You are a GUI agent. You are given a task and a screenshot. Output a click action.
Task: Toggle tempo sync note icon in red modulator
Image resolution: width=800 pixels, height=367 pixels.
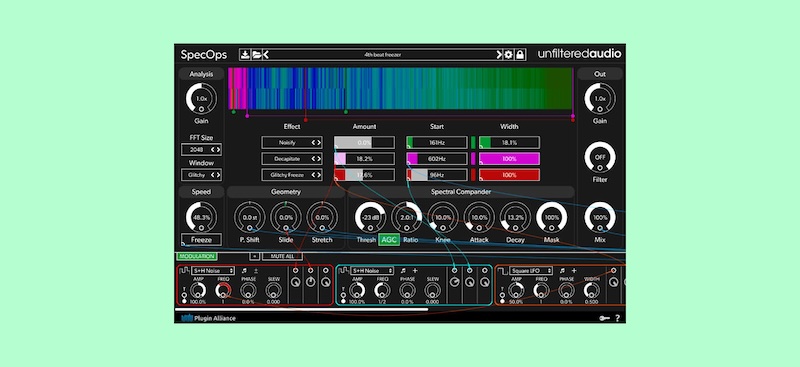pyautogui.click(x=244, y=271)
